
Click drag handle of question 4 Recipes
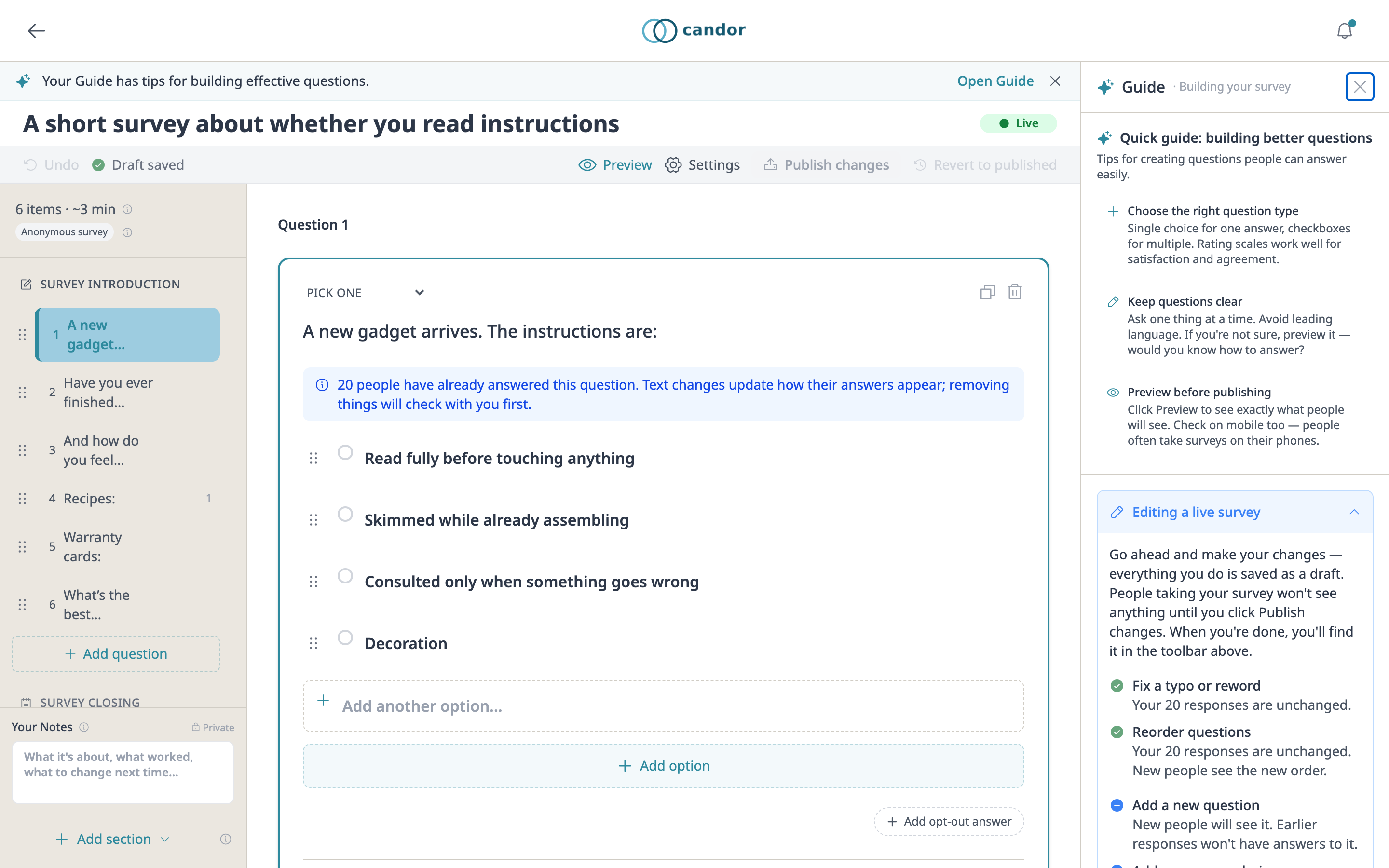click(x=22, y=498)
